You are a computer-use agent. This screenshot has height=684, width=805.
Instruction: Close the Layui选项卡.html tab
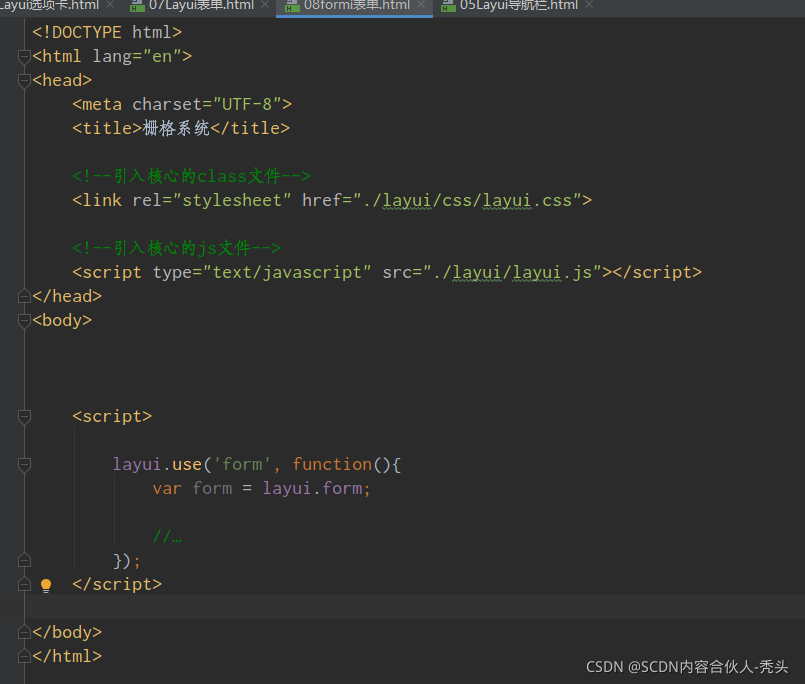click(x=110, y=5)
